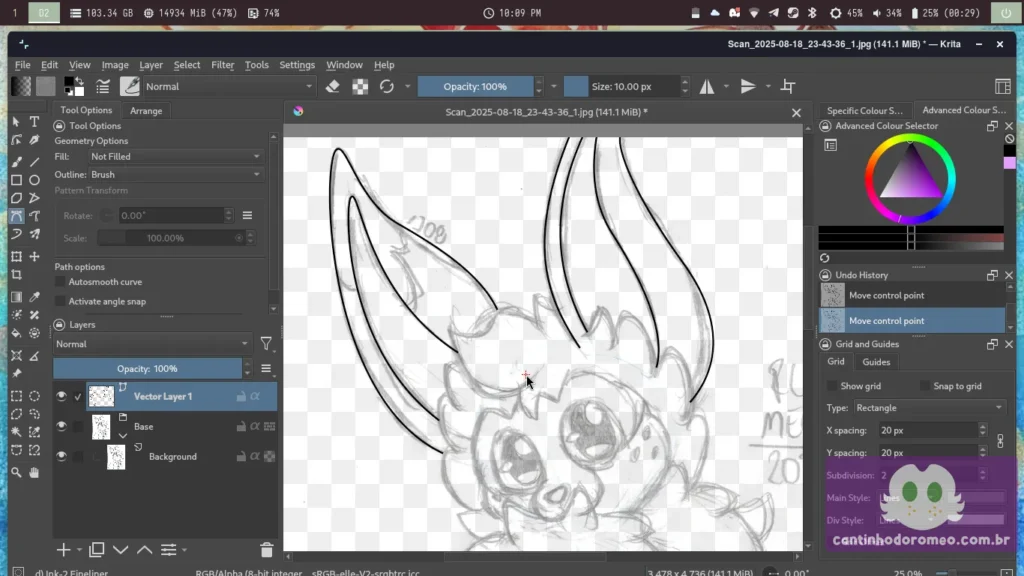This screenshot has width=1024, height=576.
Task: Close the Scan document tab
Action: (x=796, y=112)
